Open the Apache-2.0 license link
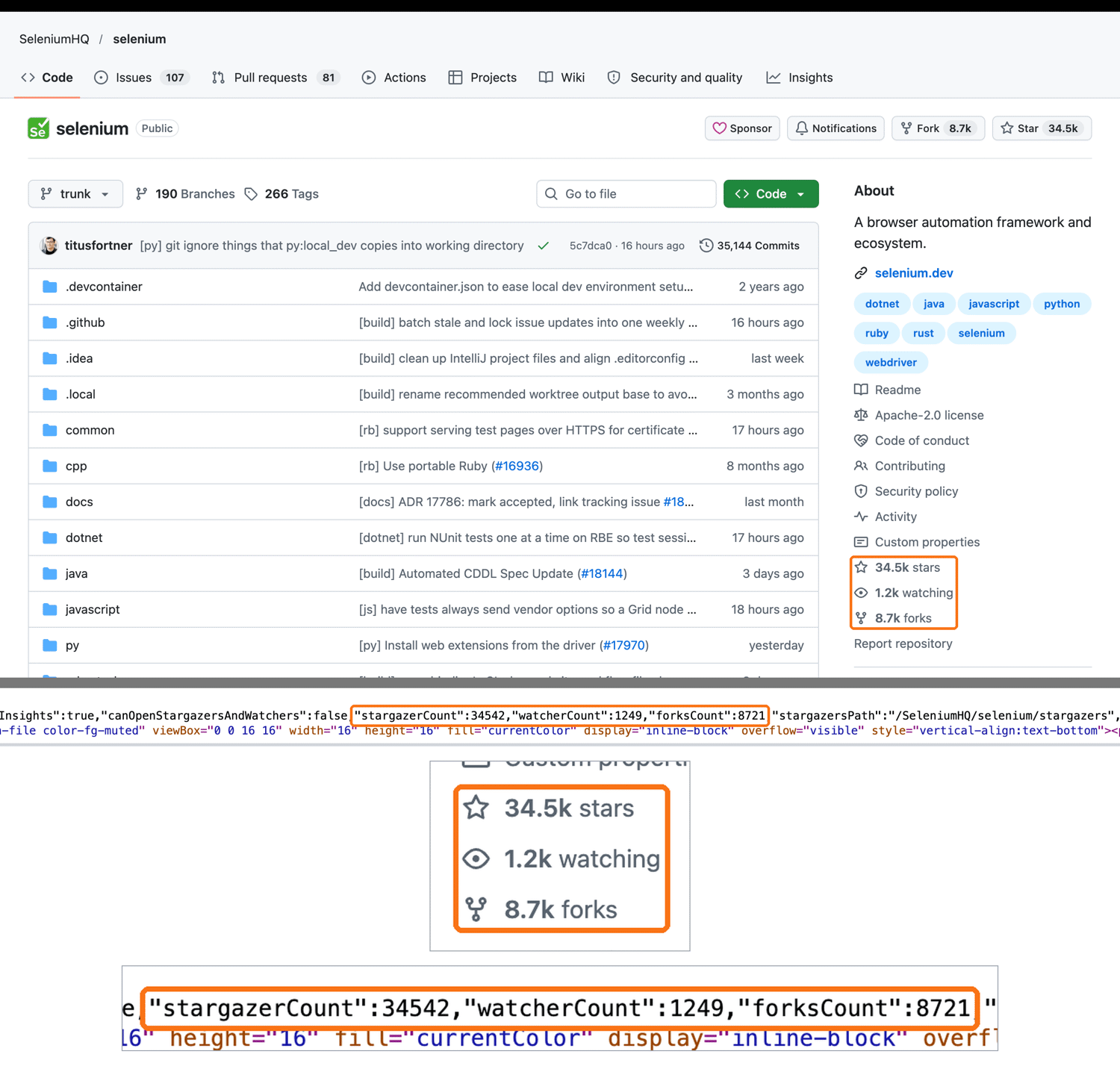The width and height of the screenshot is (1120, 1066). pos(919,415)
